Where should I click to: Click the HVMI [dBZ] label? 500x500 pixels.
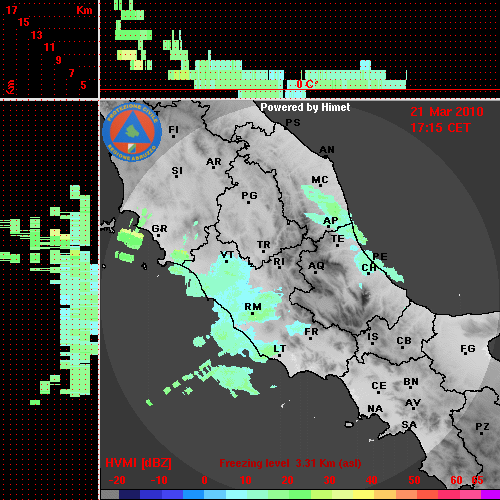[138, 463]
